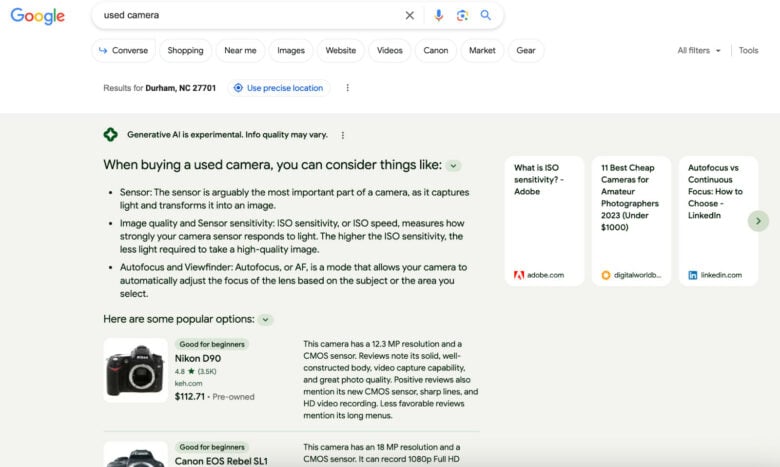This screenshot has width=780, height=467.
Task: Click the $112.71 price text
Action: pyautogui.click(x=190, y=396)
